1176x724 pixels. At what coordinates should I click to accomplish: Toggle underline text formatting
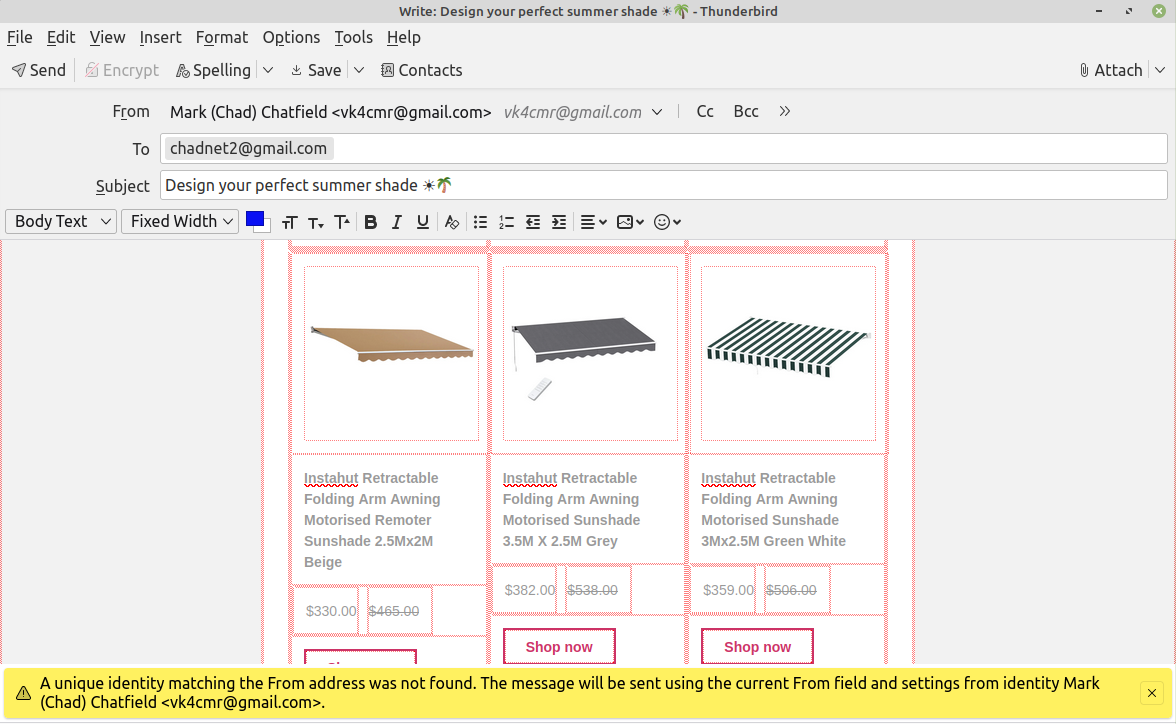pyautogui.click(x=423, y=222)
